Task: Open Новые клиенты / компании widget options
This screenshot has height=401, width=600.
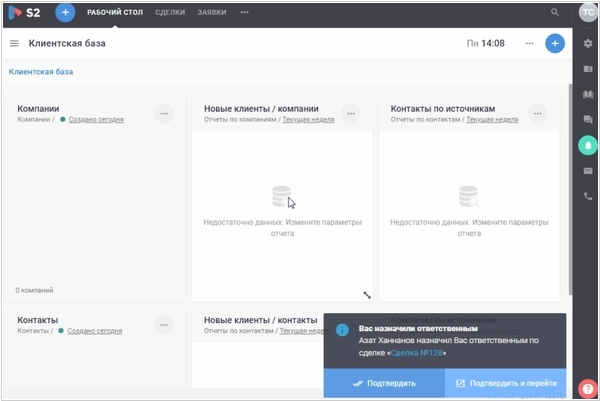Action: 351,114
